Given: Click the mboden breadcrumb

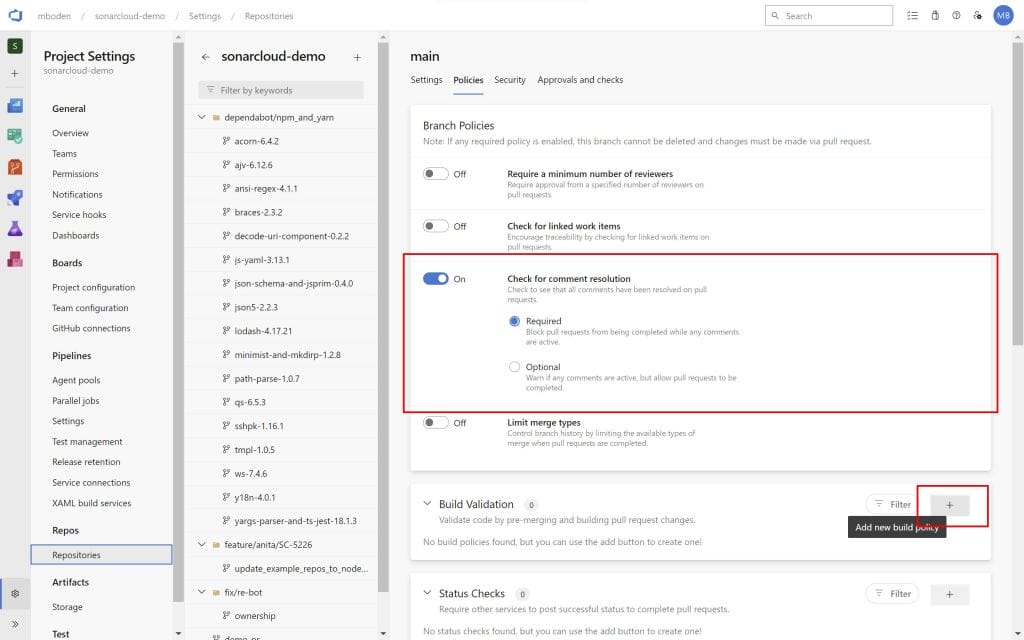Looking at the screenshot, I should point(54,16).
